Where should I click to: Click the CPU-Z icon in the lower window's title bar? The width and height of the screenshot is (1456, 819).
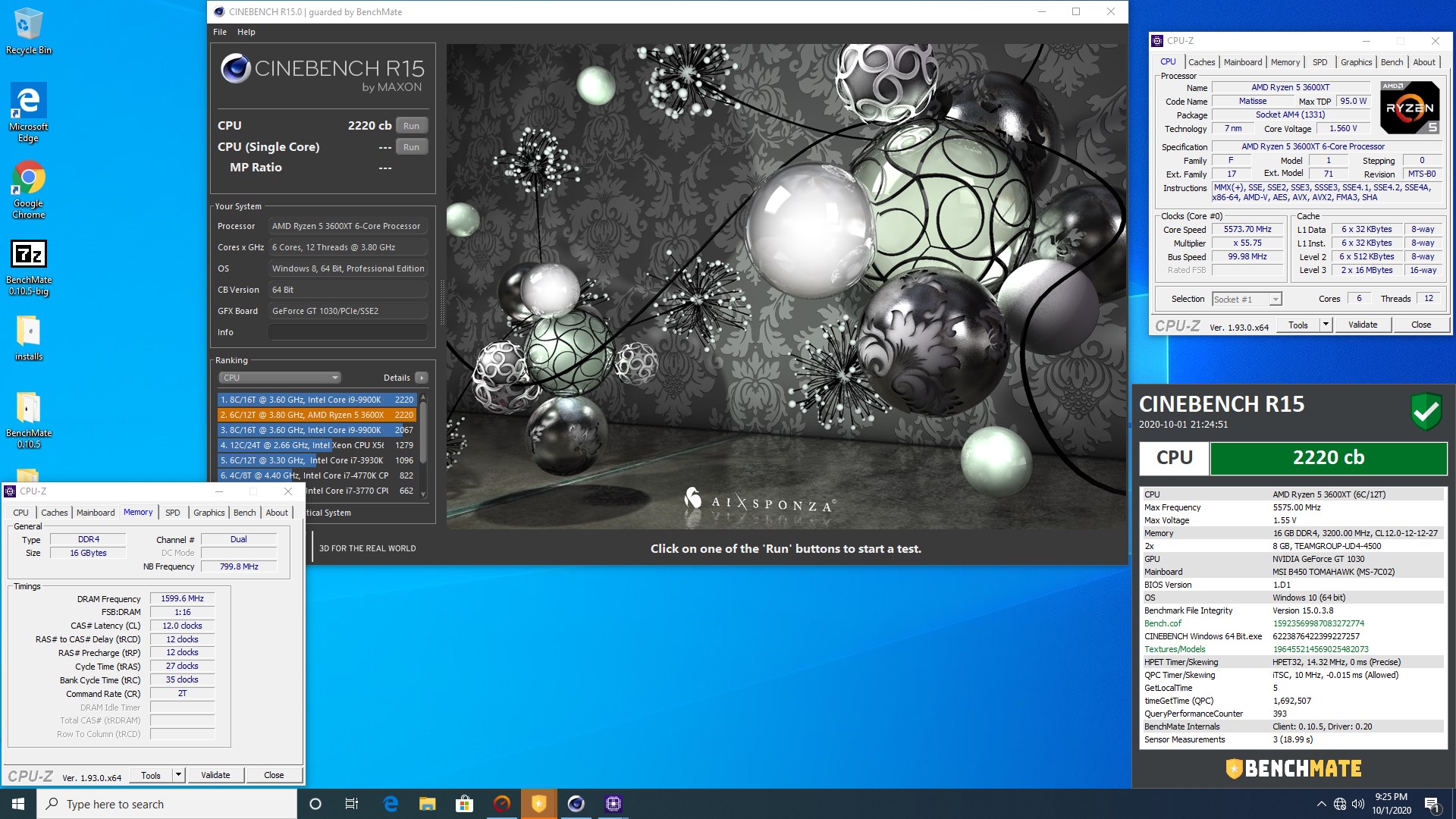click(10, 491)
